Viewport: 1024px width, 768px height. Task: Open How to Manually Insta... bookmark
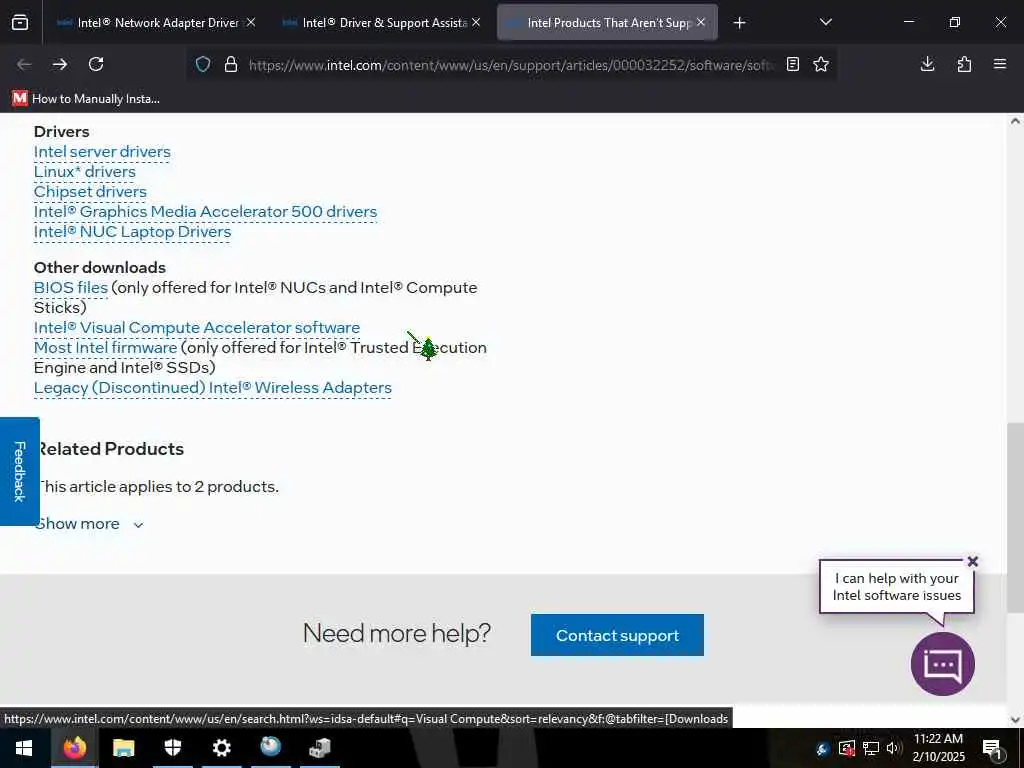coord(86,99)
